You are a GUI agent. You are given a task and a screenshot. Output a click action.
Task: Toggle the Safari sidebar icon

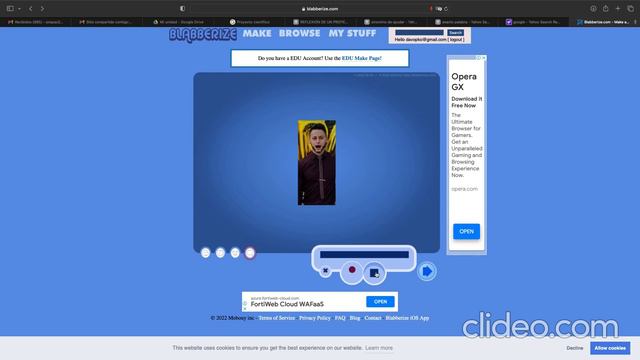tap(10, 9)
